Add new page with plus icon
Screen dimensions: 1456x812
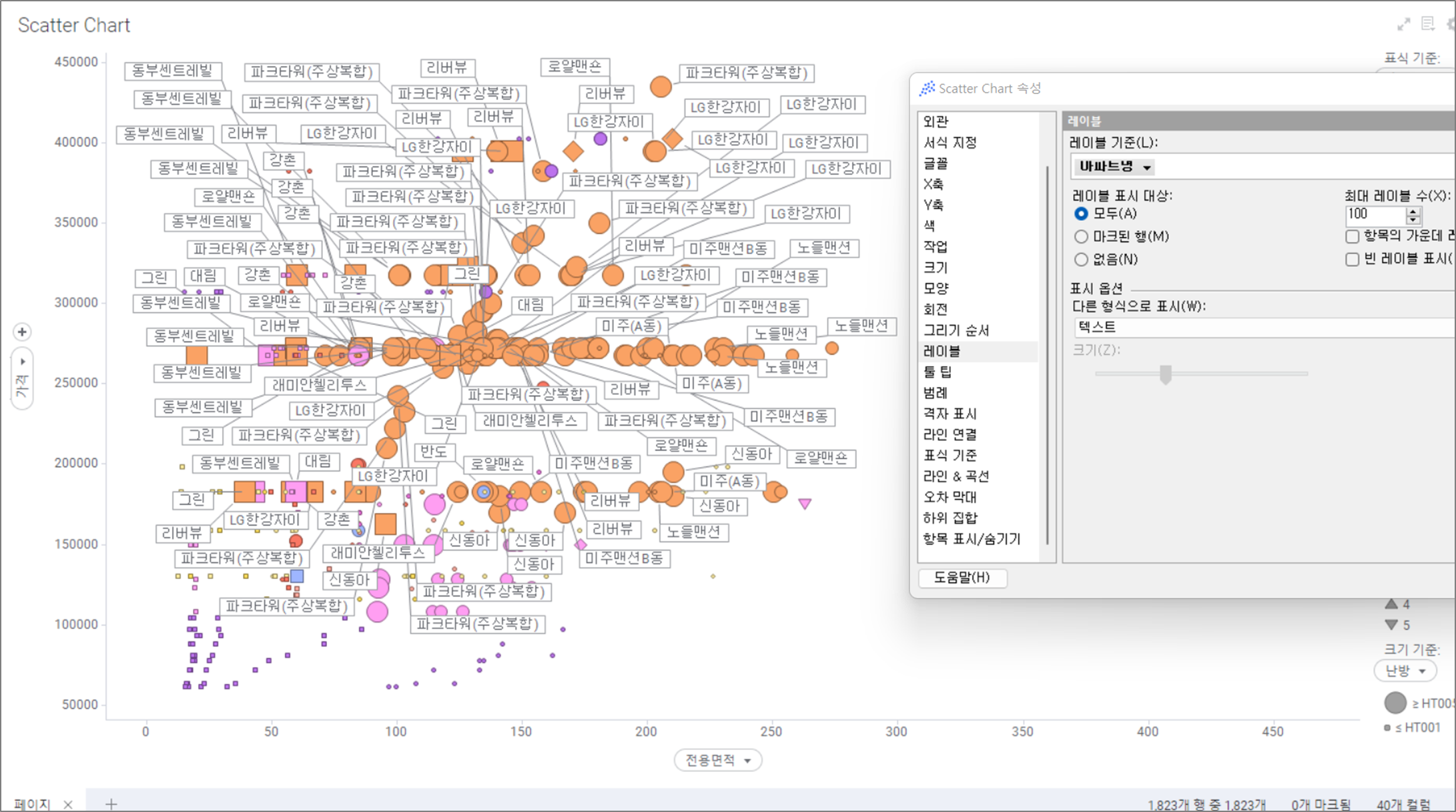pyautogui.click(x=111, y=804)
